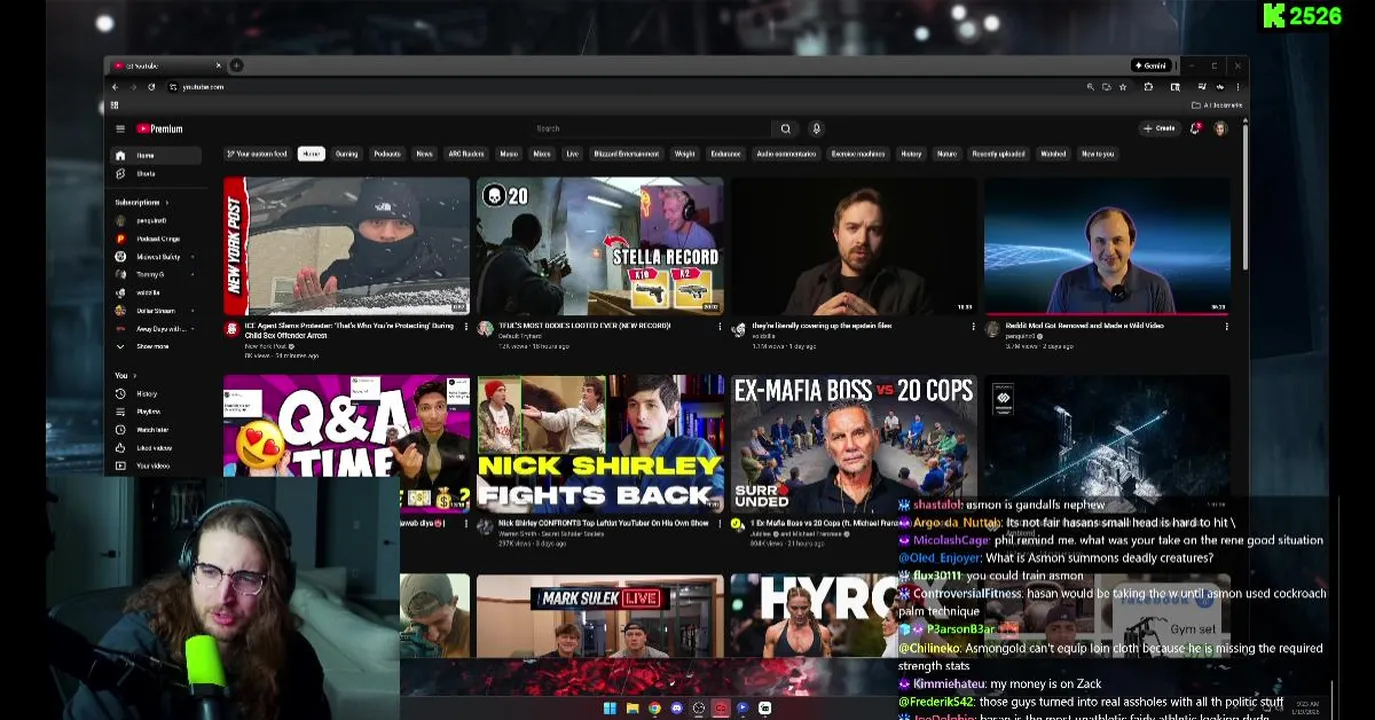
Task: Open the Podcast Cringe subscription
Action: click(x=156, y=239)
